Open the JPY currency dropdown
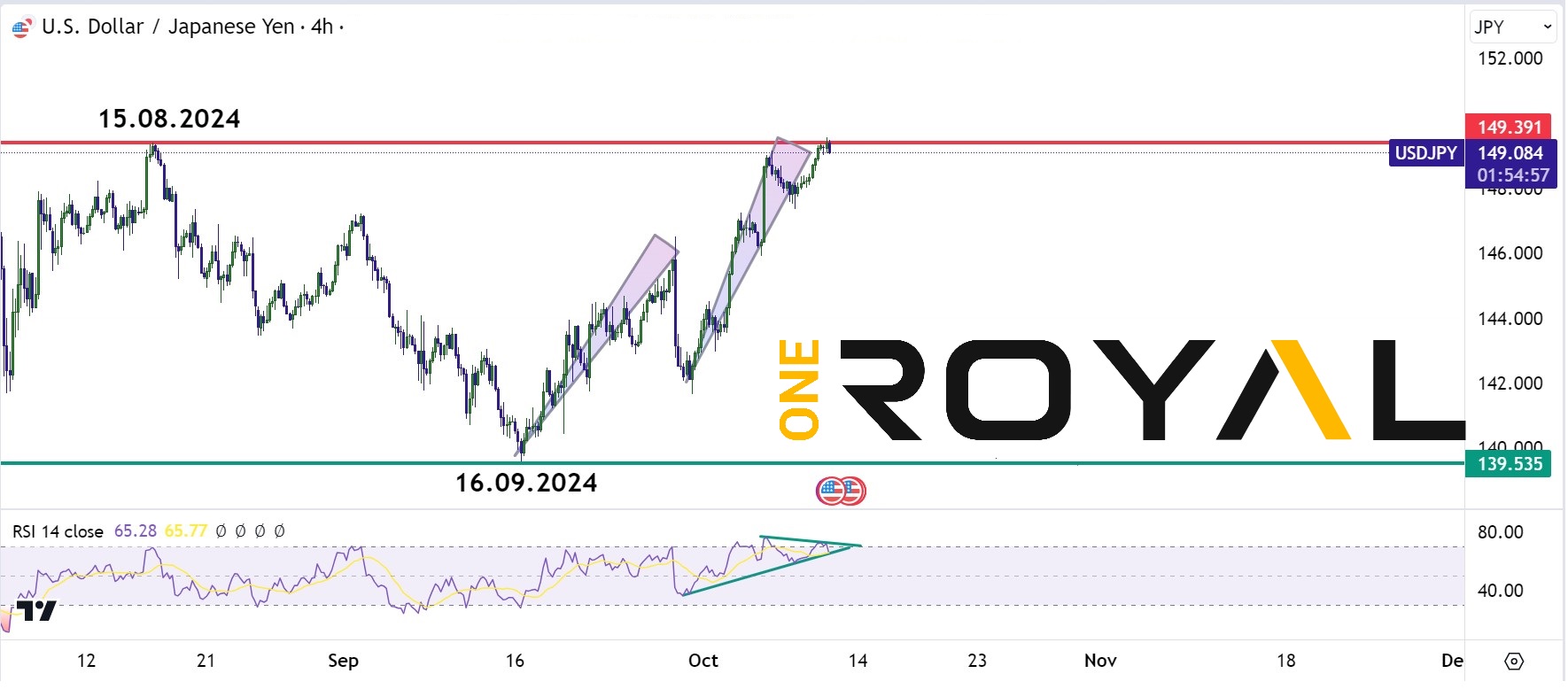 pos(1513,27)
